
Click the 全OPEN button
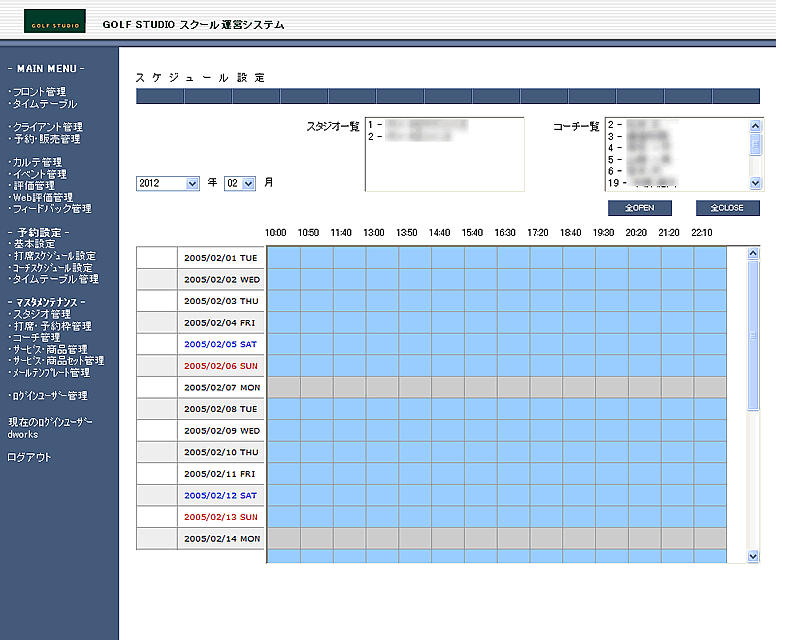[x=640, y=208]
